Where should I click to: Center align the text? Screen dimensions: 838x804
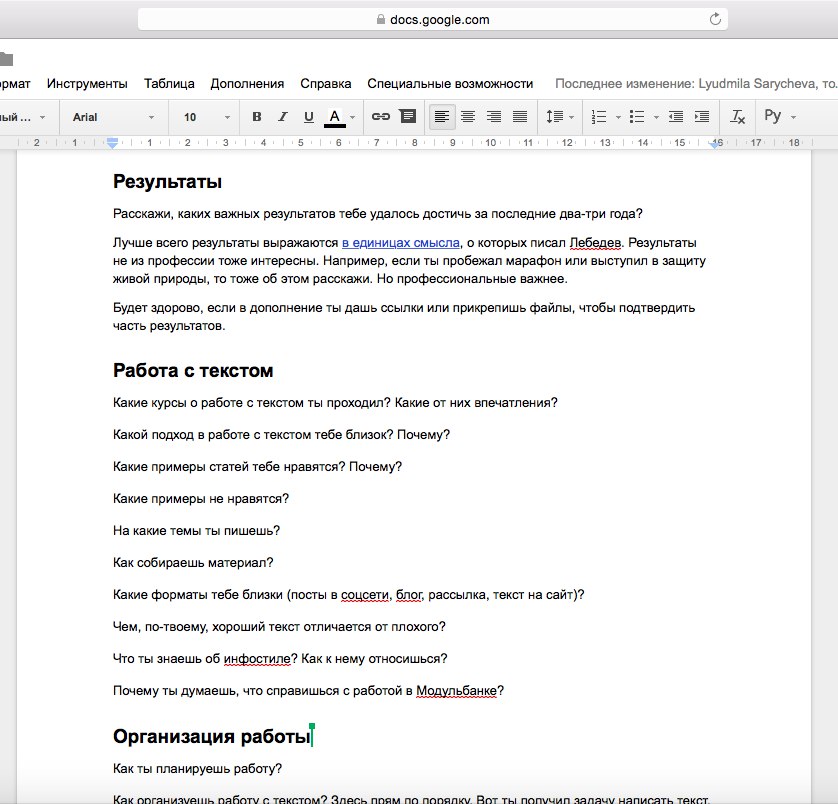click(x=468, y=117)
